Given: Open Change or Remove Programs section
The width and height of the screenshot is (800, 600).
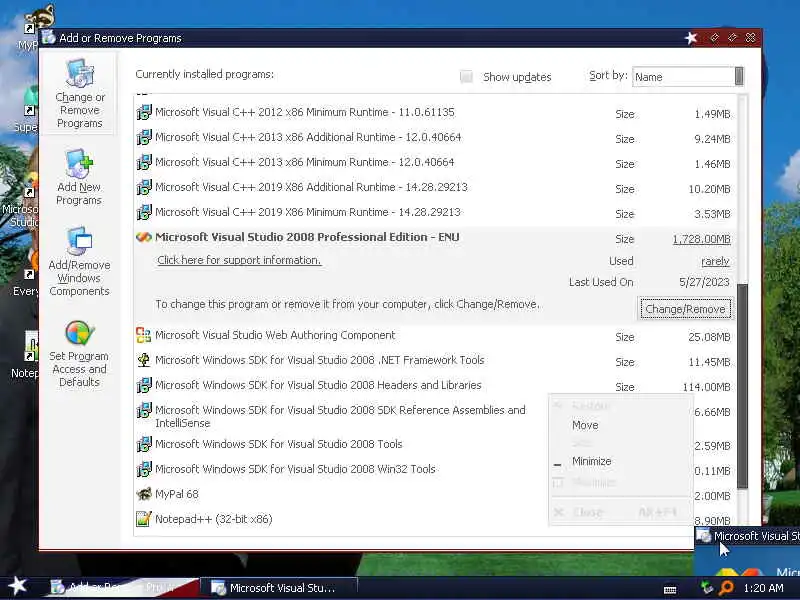Looking at the screenshot, I should (x=80, y=95).
